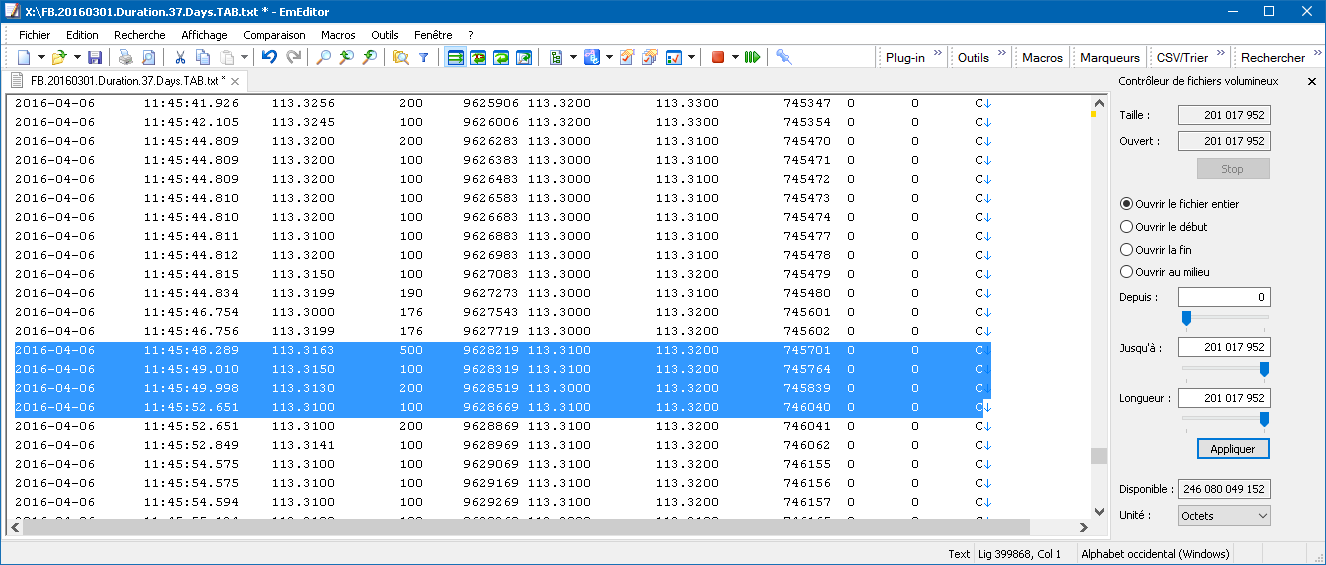Click the Cut scissors icon
The height and width of the screenshot is (565, 1326).
pos(180,58)
